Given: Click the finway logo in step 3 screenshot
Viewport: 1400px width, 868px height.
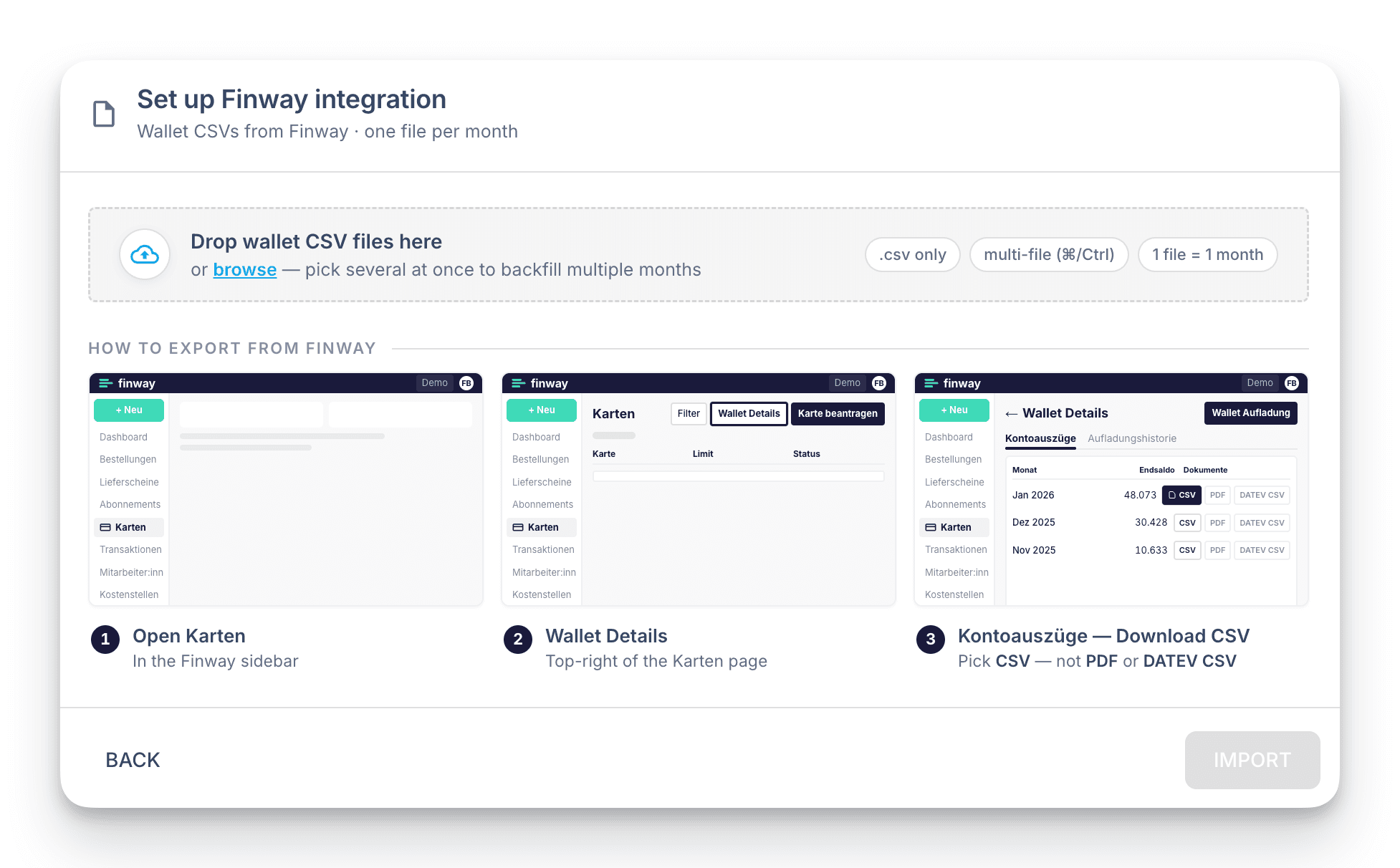Looking at the screenshot, I should coord(953,383).
